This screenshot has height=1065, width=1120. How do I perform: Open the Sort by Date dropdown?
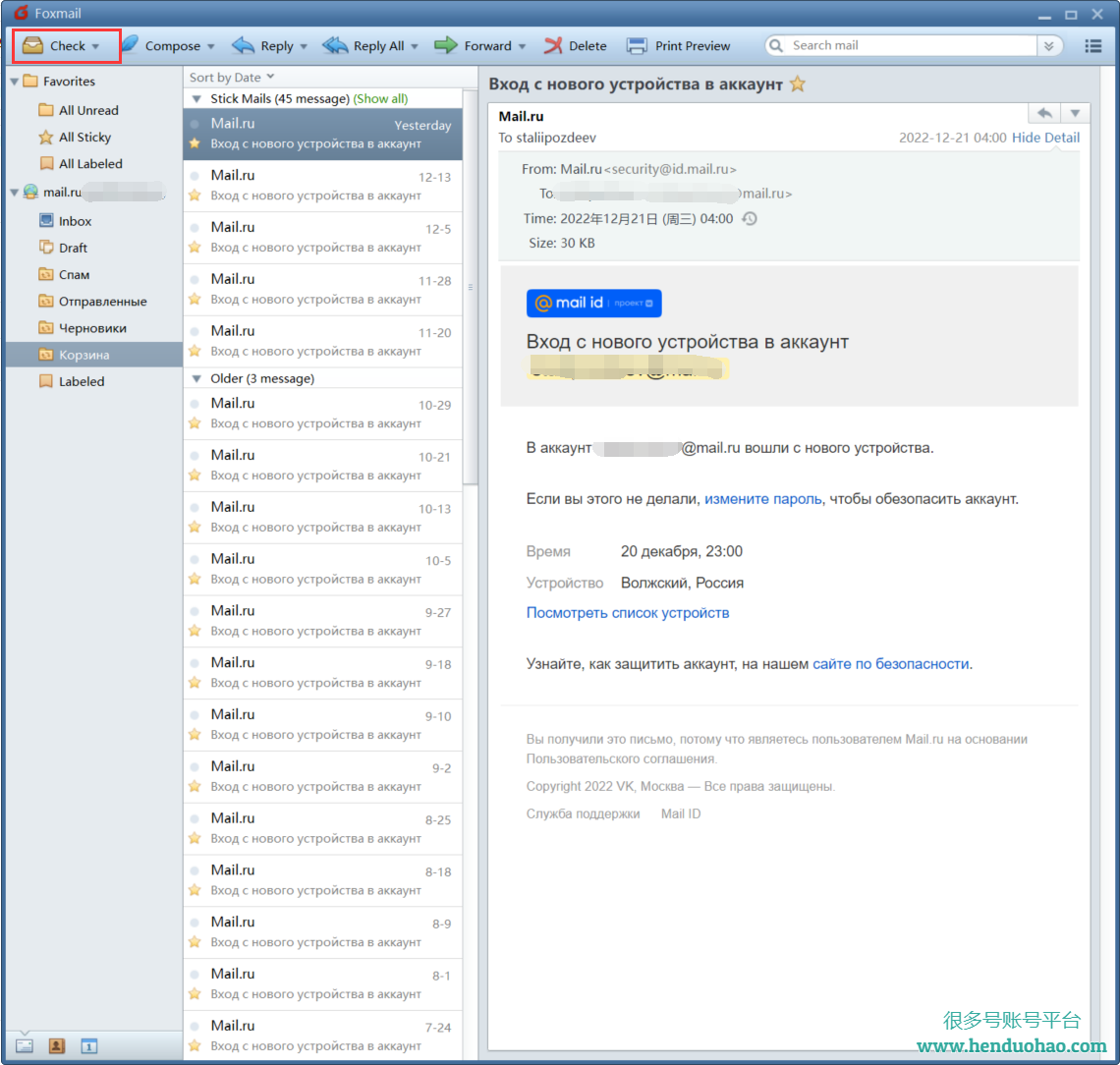[232, 78]
